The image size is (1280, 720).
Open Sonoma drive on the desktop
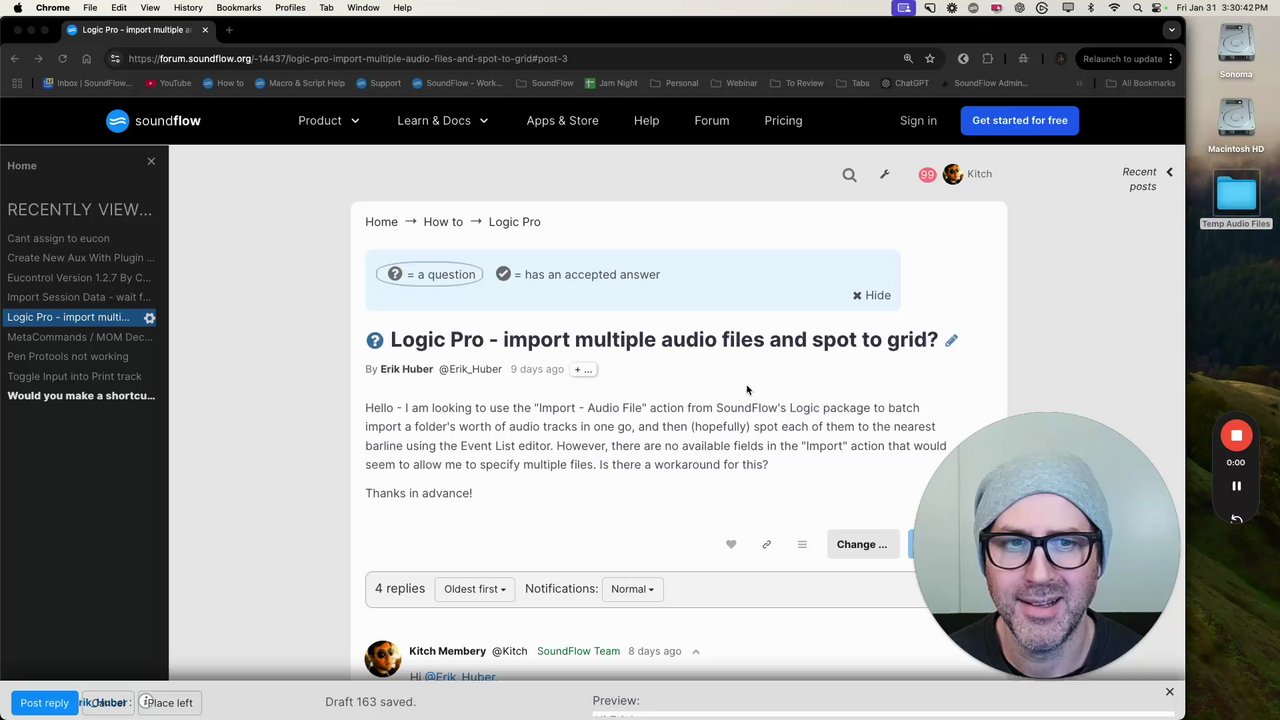coord(1236,52)
